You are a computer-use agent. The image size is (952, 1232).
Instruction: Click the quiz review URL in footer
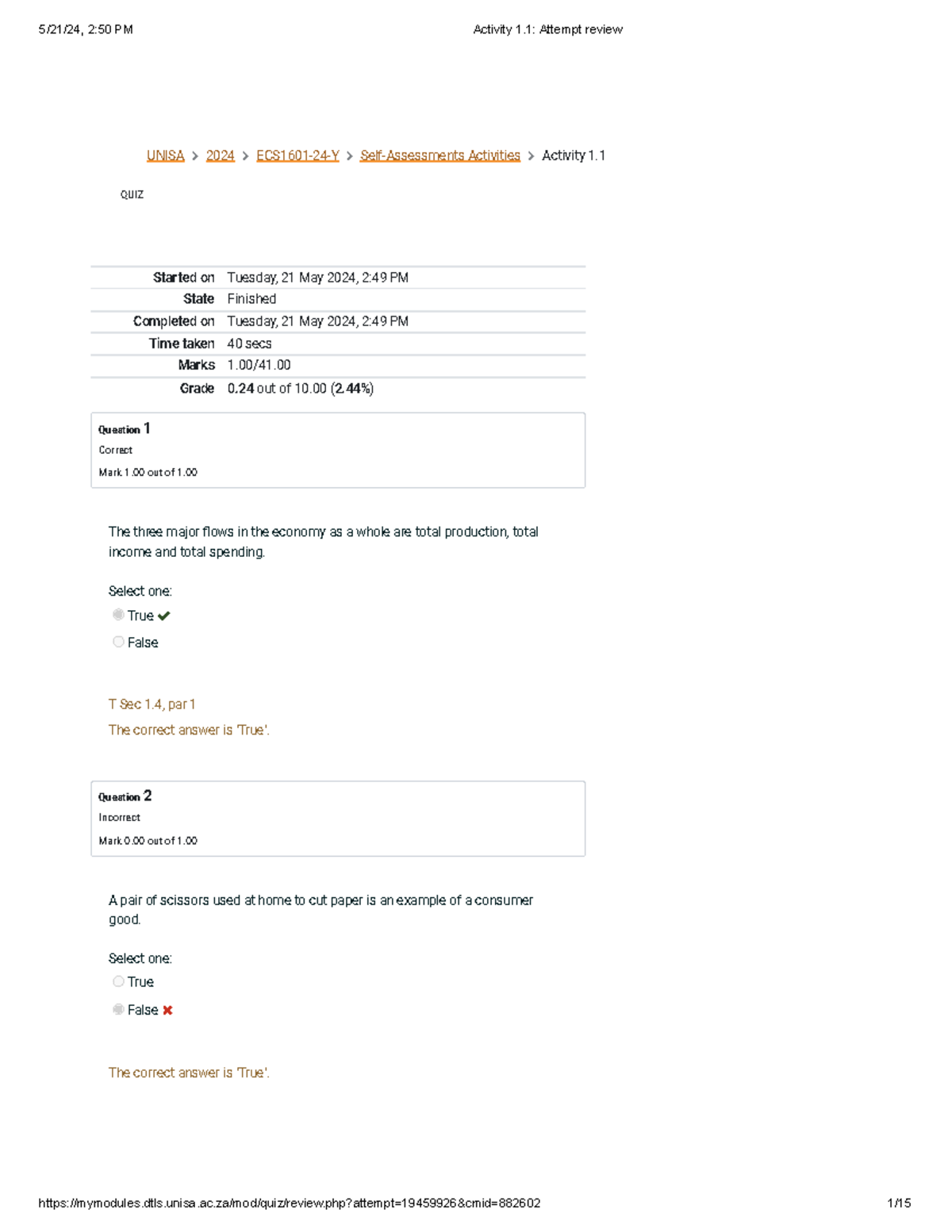click(290, 1203)
